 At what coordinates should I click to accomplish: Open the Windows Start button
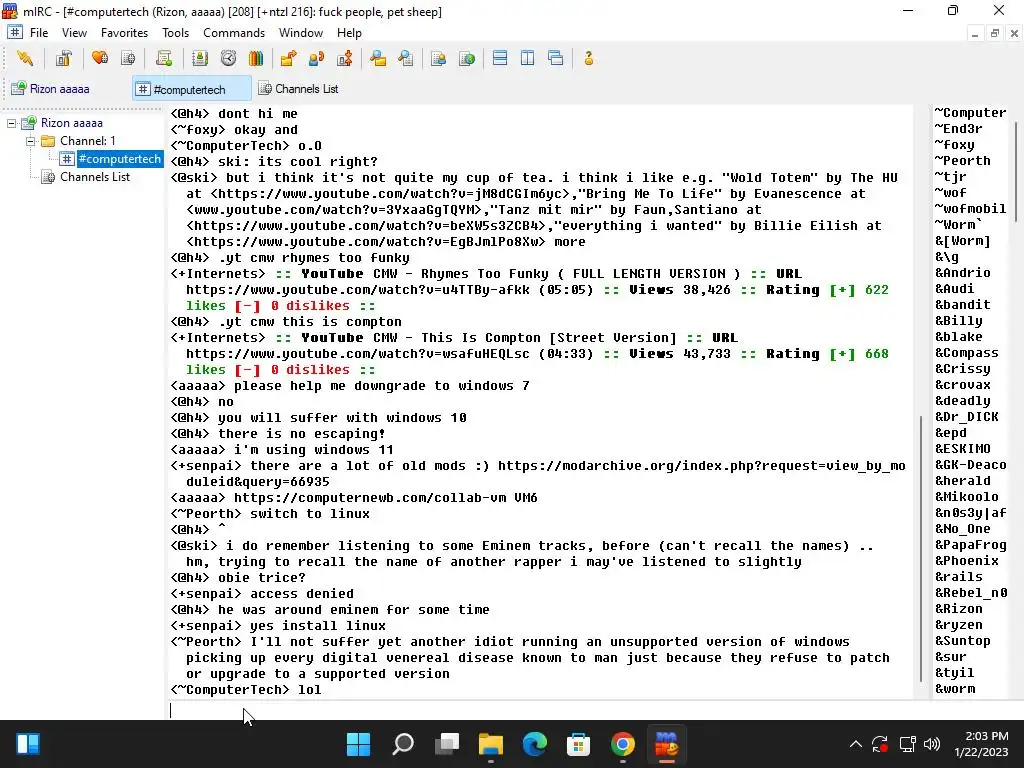tap(358, 744)
